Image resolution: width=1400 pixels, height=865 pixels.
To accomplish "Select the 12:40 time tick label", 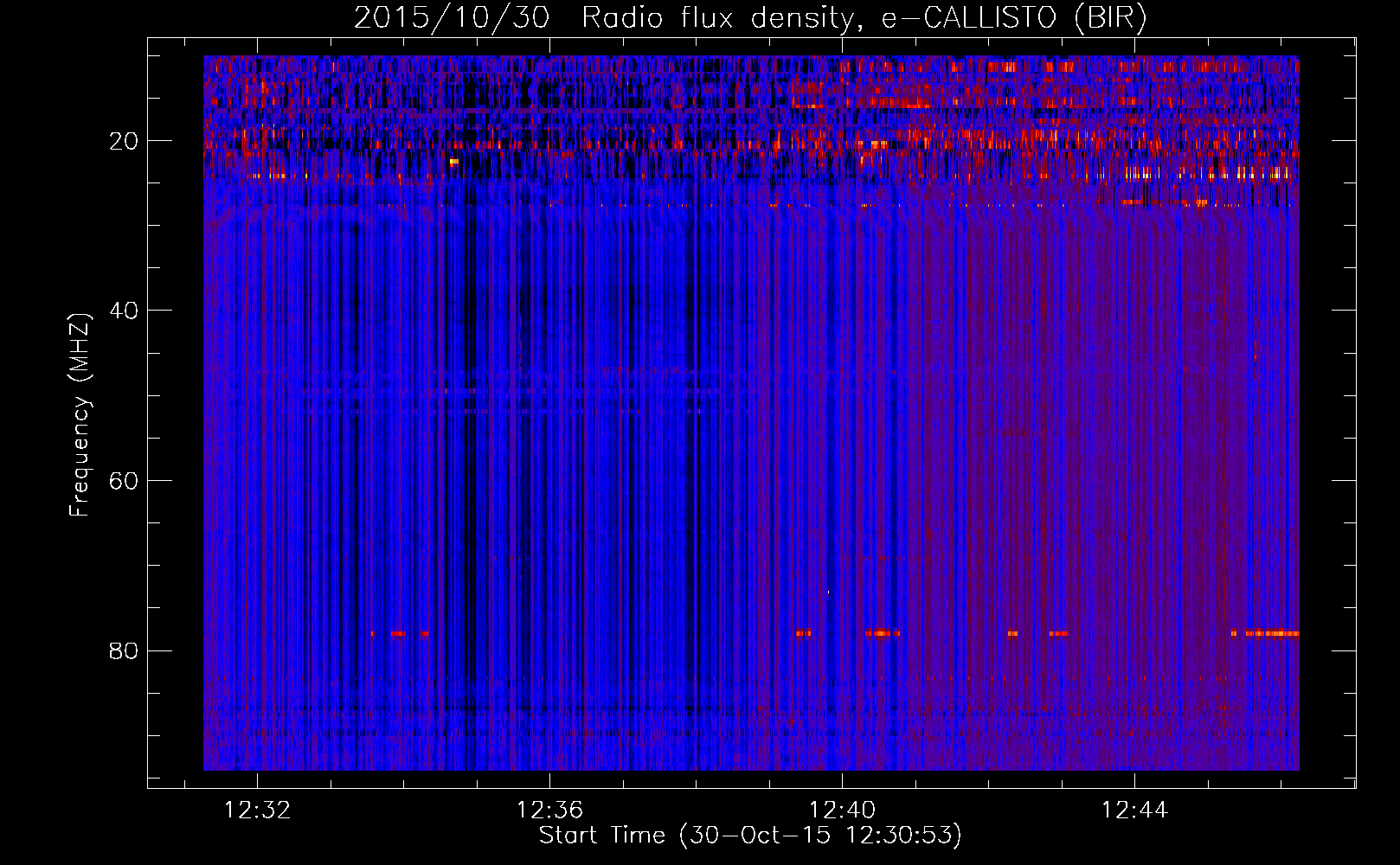I will [842, 811].
